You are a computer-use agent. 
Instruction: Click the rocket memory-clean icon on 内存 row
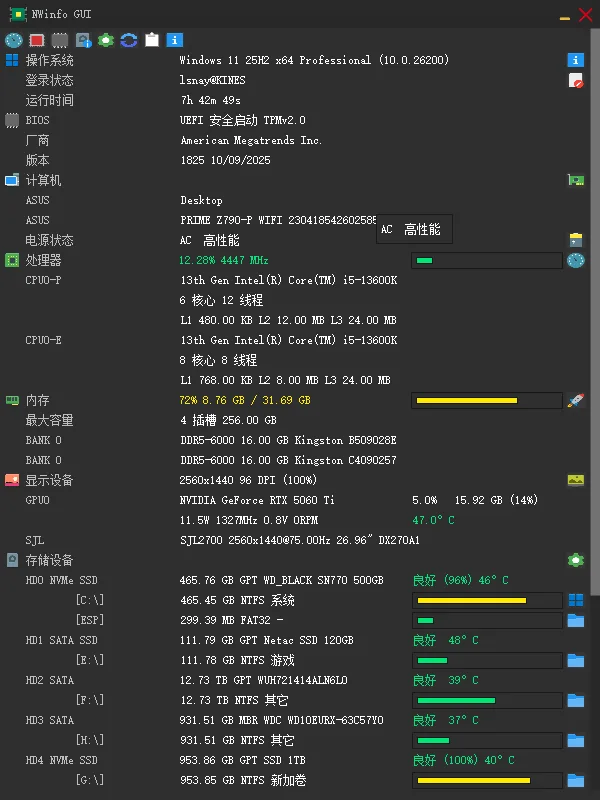(576, 400)
